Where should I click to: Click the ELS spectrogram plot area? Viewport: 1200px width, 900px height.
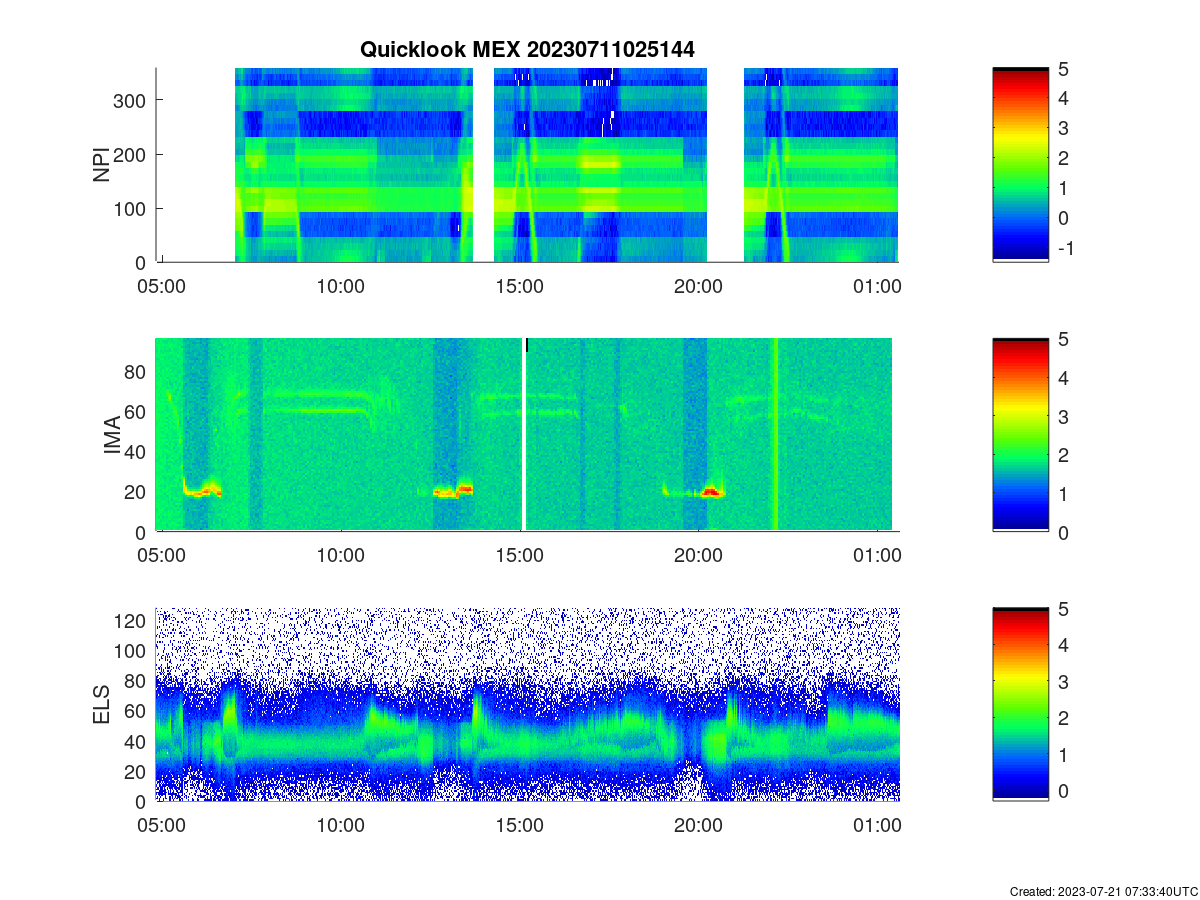(x=527, y=704)
